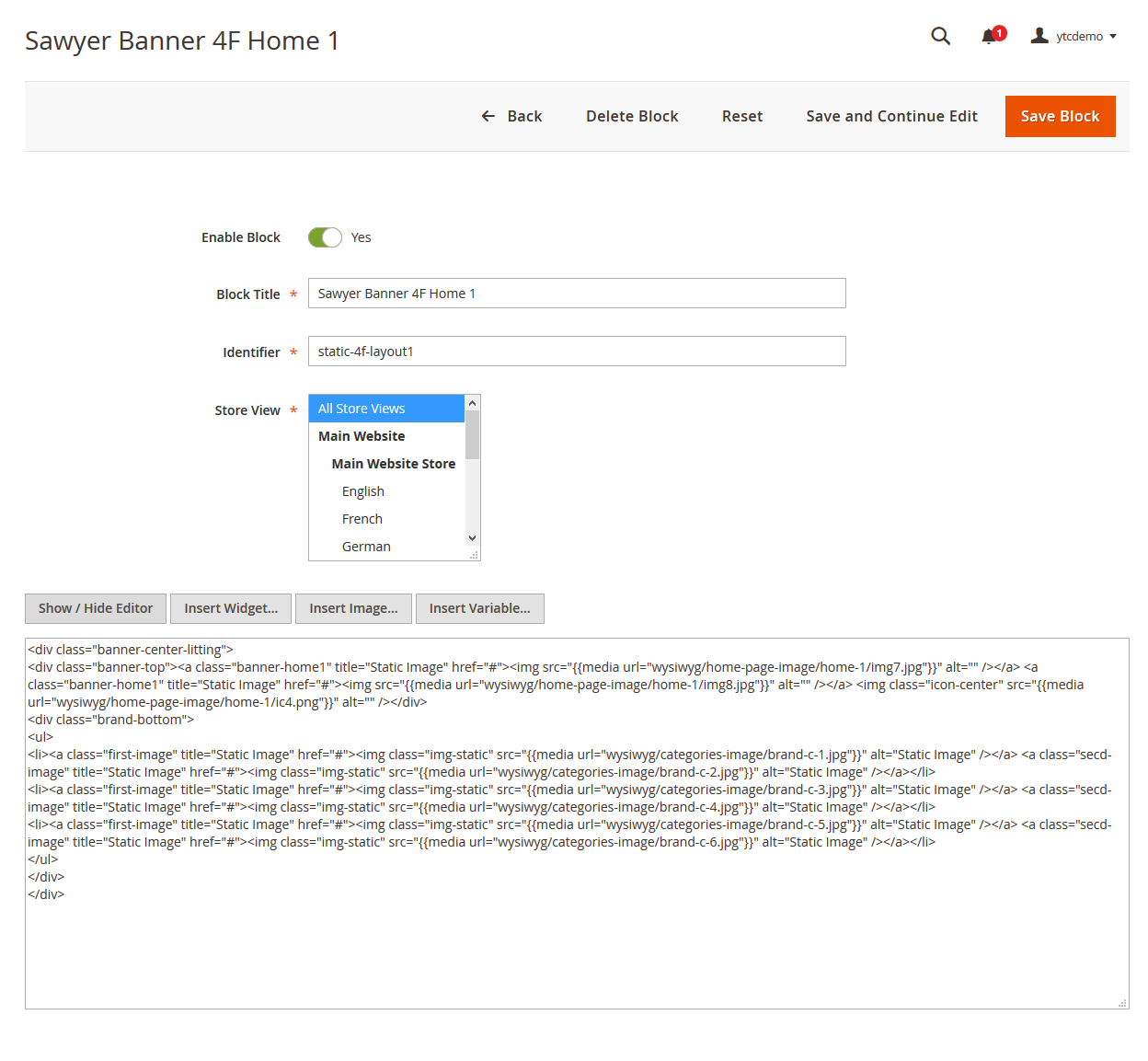Viewport: 1148px width, 1061px height.
Task: Open the Insert Widget dialog
Action: tap(231, 608)
